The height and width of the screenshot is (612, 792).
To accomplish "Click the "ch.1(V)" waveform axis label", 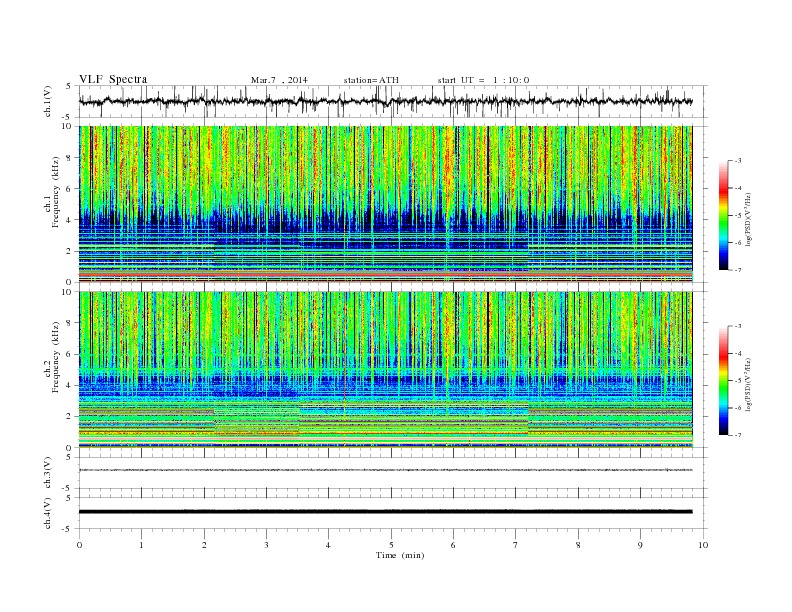I will 48,101.
